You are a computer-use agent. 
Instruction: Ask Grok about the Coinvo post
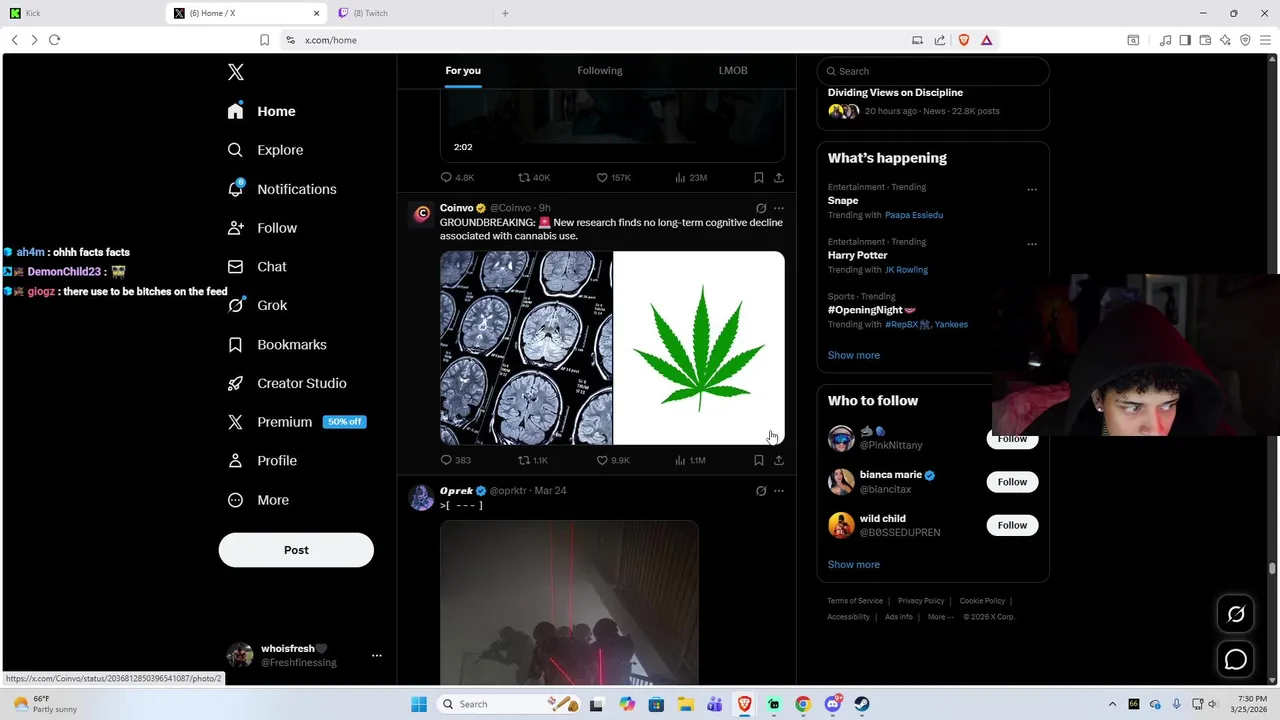point(761,209)
